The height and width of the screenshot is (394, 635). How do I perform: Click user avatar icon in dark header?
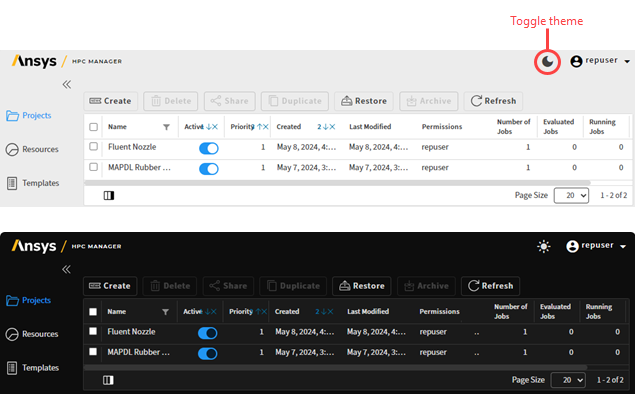(x=572, y=246)
